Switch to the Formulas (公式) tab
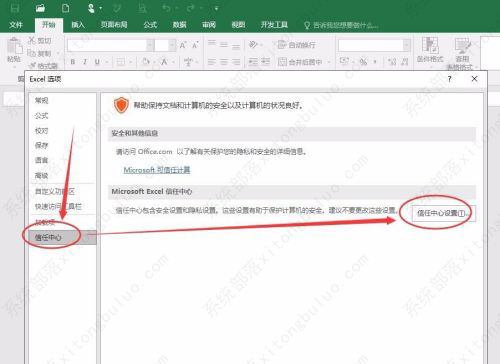The width and height of the screenshot is (500, 364). click(x=150, y=25)
